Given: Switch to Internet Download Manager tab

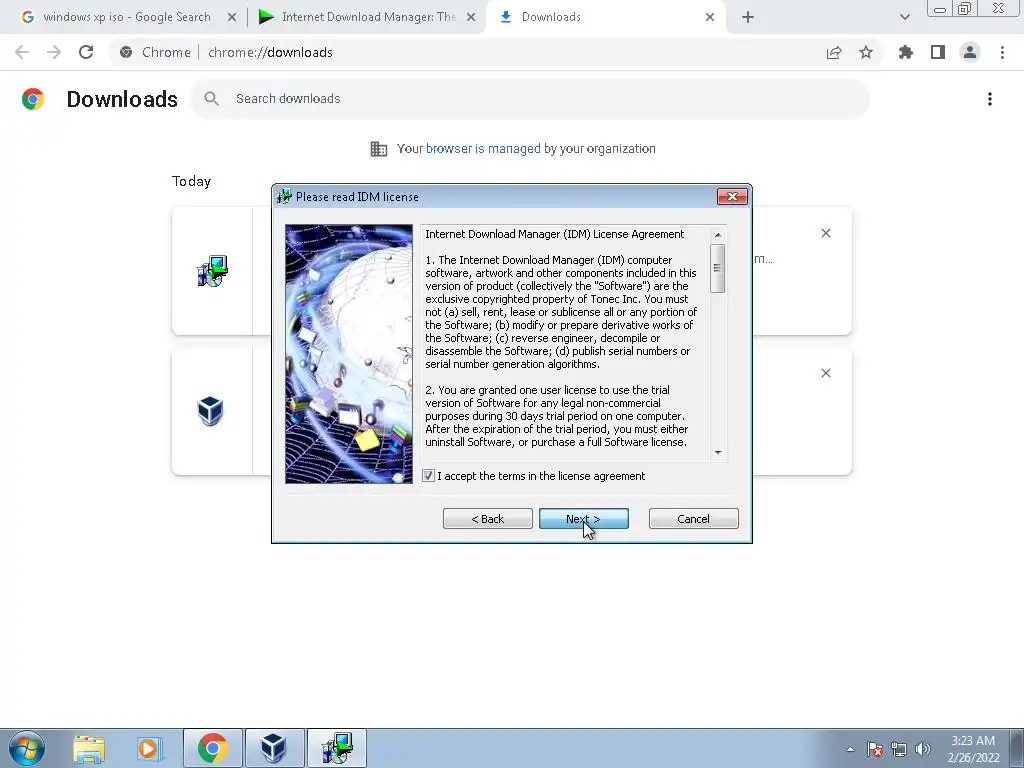Looking at the screenshot, I should [368, 17].
